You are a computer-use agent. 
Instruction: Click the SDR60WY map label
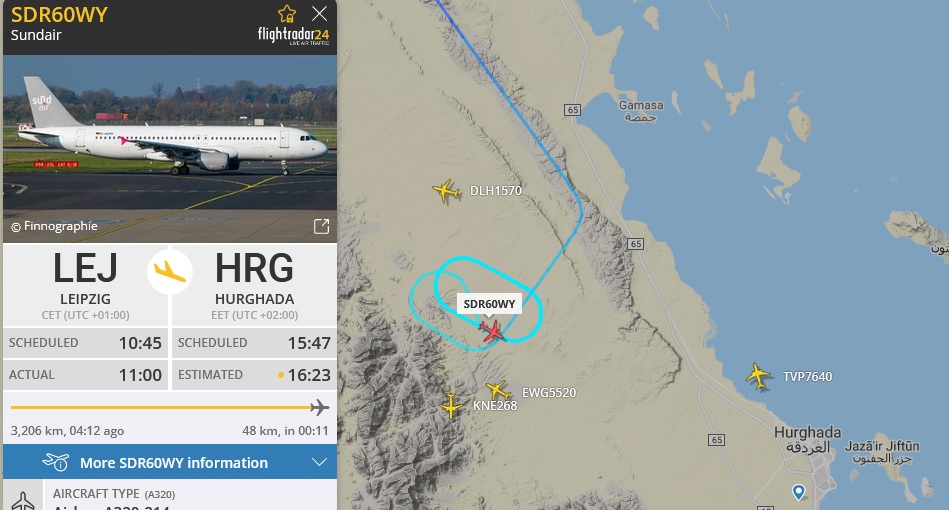[489, 304]
